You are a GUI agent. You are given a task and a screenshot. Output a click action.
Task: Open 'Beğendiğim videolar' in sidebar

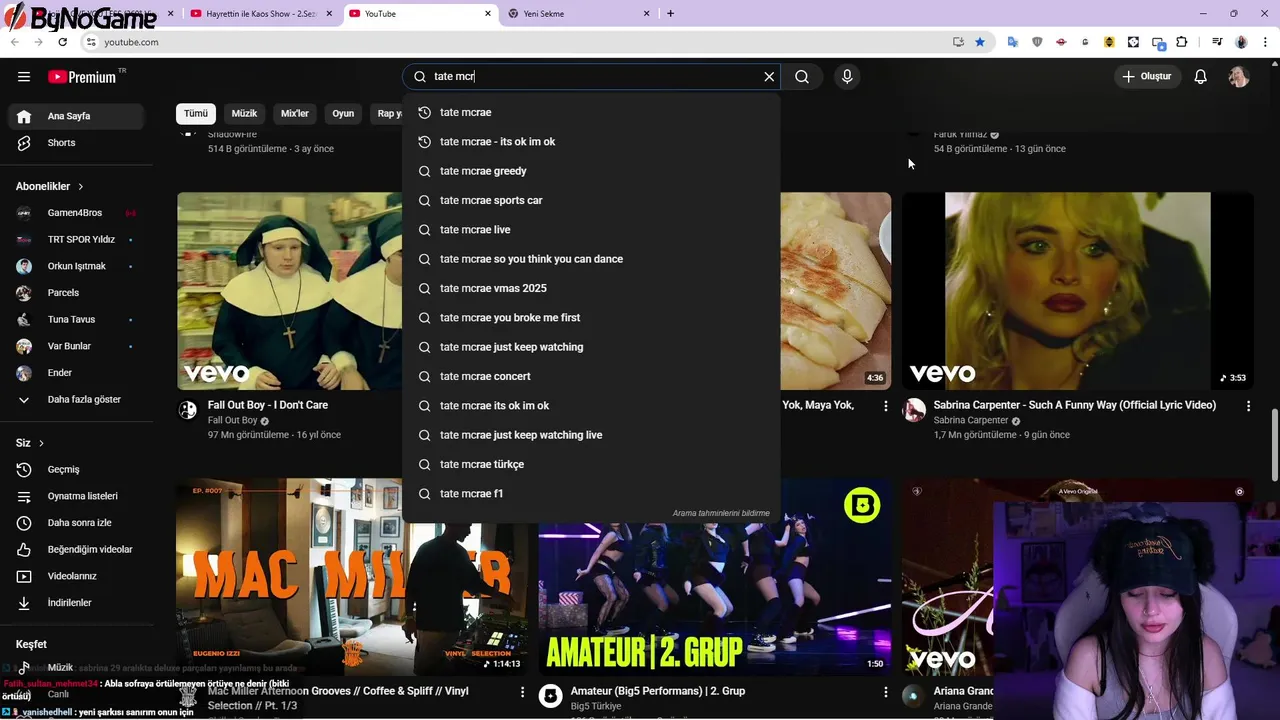point(76,550)
